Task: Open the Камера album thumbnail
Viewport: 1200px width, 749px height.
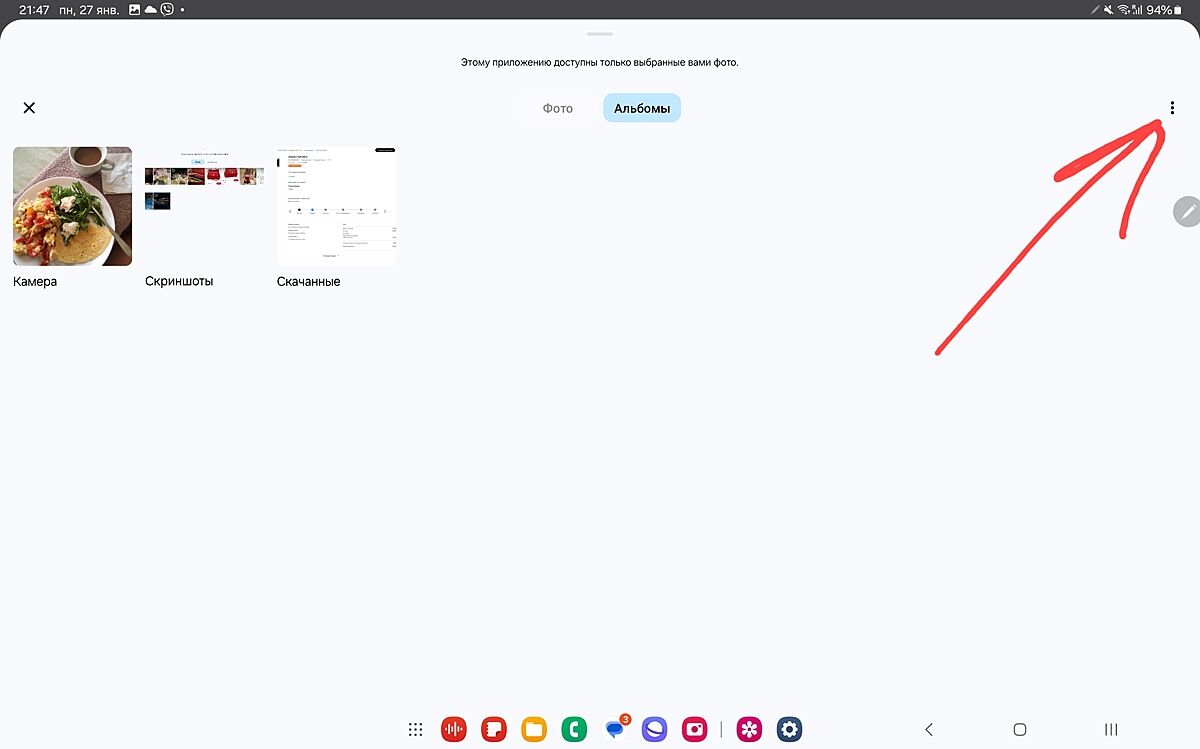Action: (x=72, y=206)
